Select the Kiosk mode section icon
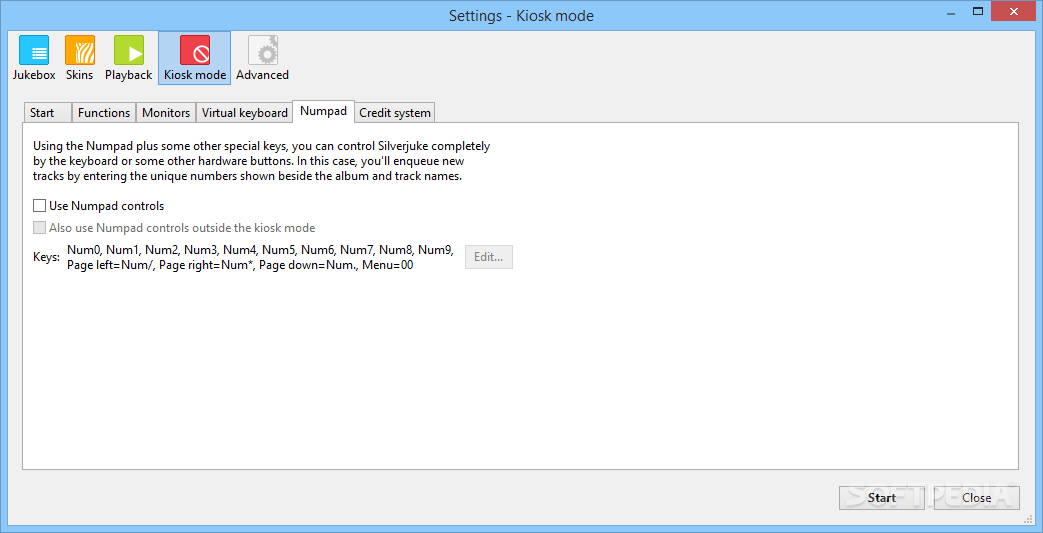The height and width of the screenshot is (533, 1043). [x=195, y=58]
